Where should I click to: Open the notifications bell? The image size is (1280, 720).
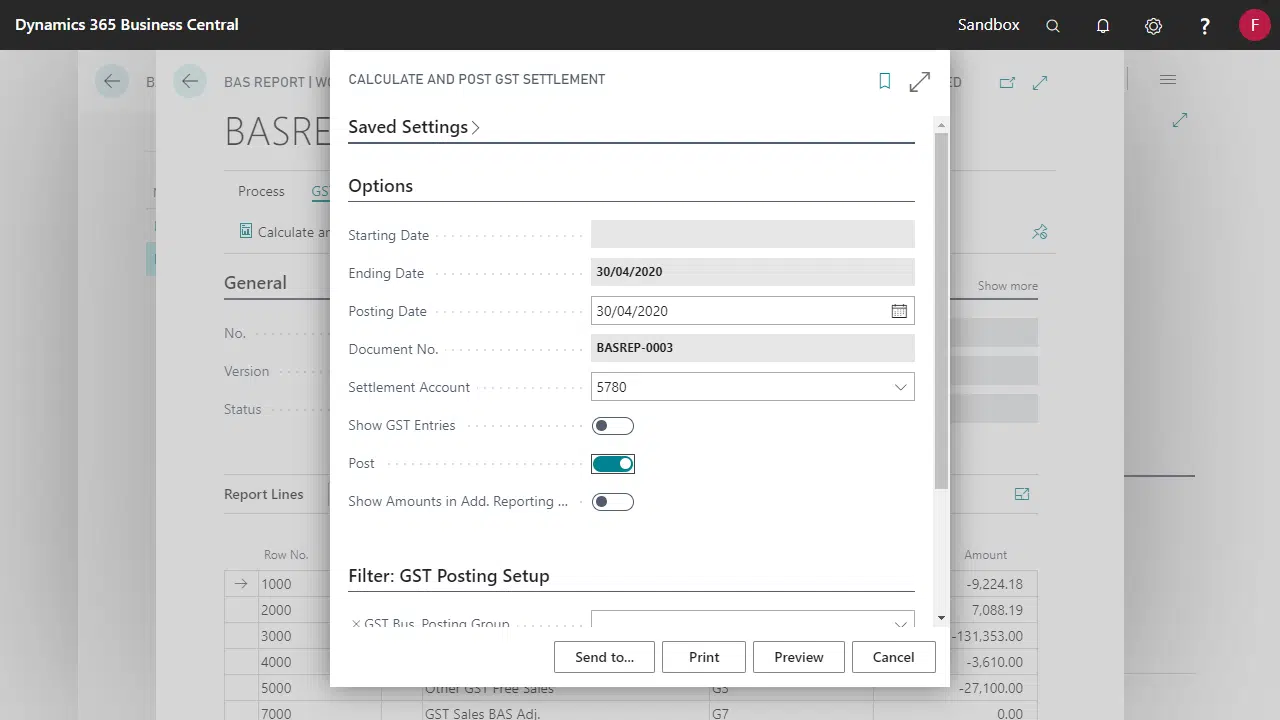point(1103,26)
